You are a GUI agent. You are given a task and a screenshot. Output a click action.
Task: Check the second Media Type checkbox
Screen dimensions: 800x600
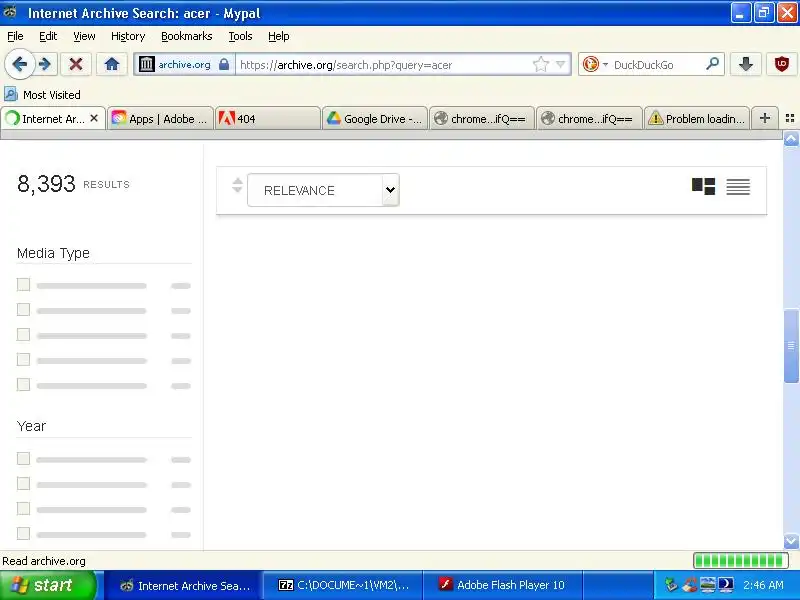tap(23, 310)
